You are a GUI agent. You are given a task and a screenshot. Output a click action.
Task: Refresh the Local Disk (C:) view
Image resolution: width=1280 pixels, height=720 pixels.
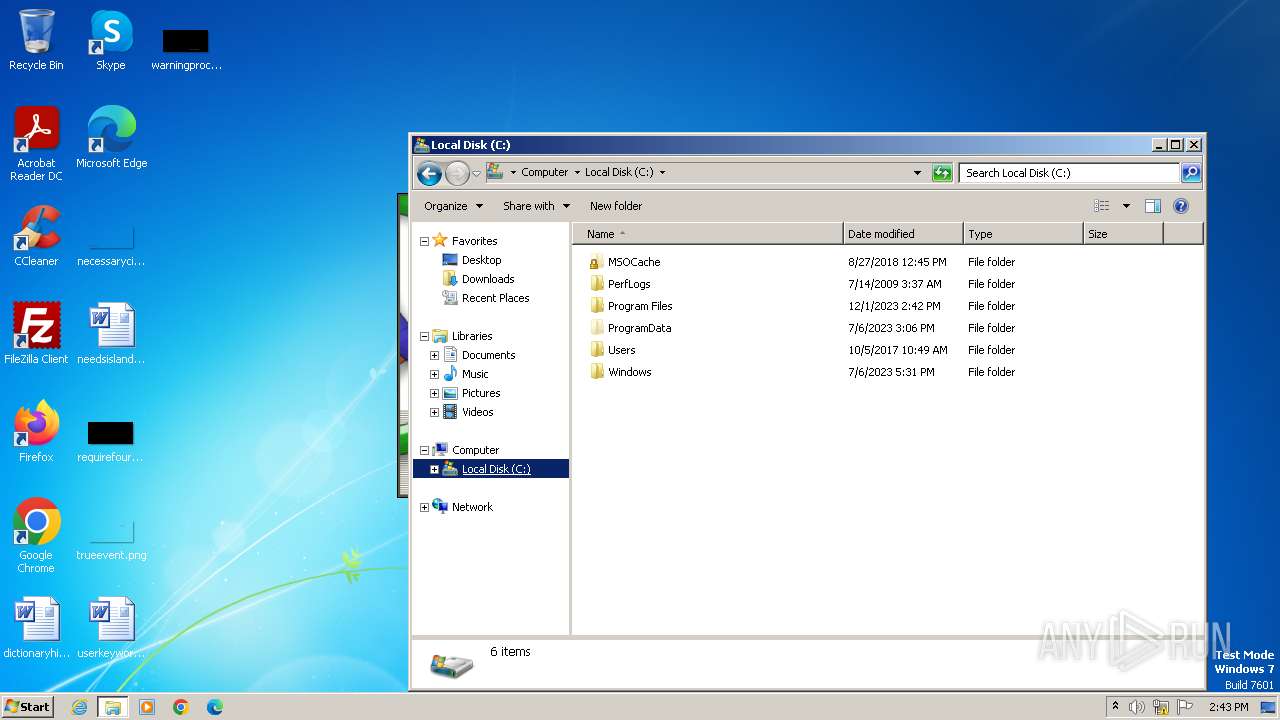(941, 173)
